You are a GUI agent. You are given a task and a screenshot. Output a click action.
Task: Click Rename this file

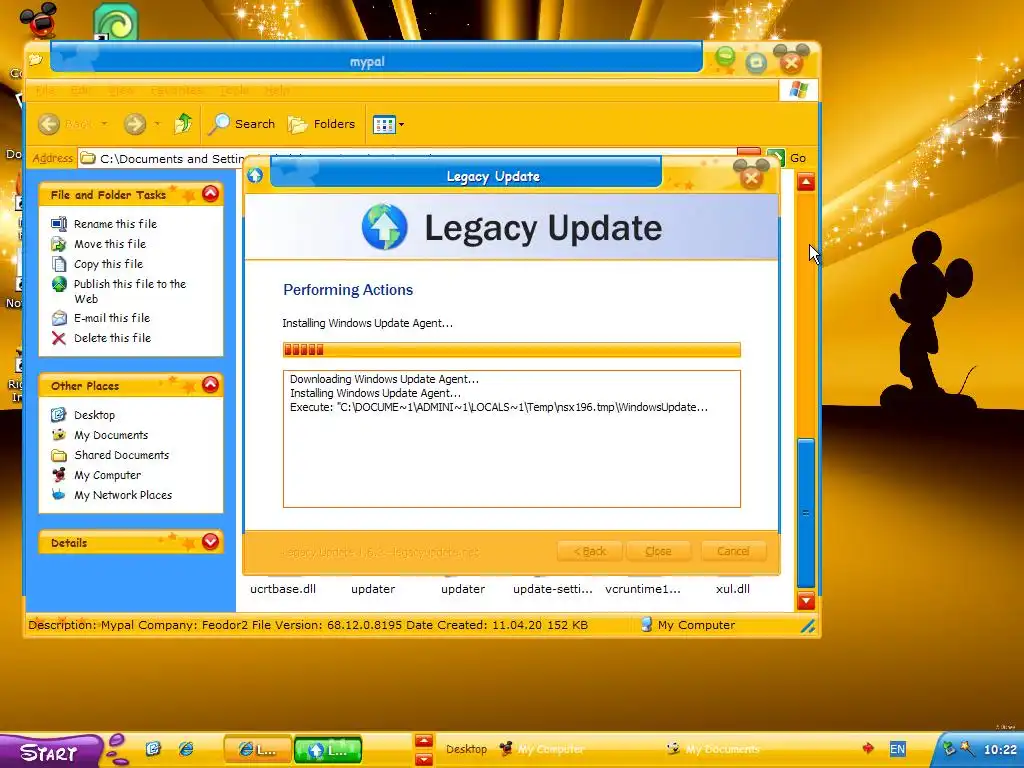(115, 223)
